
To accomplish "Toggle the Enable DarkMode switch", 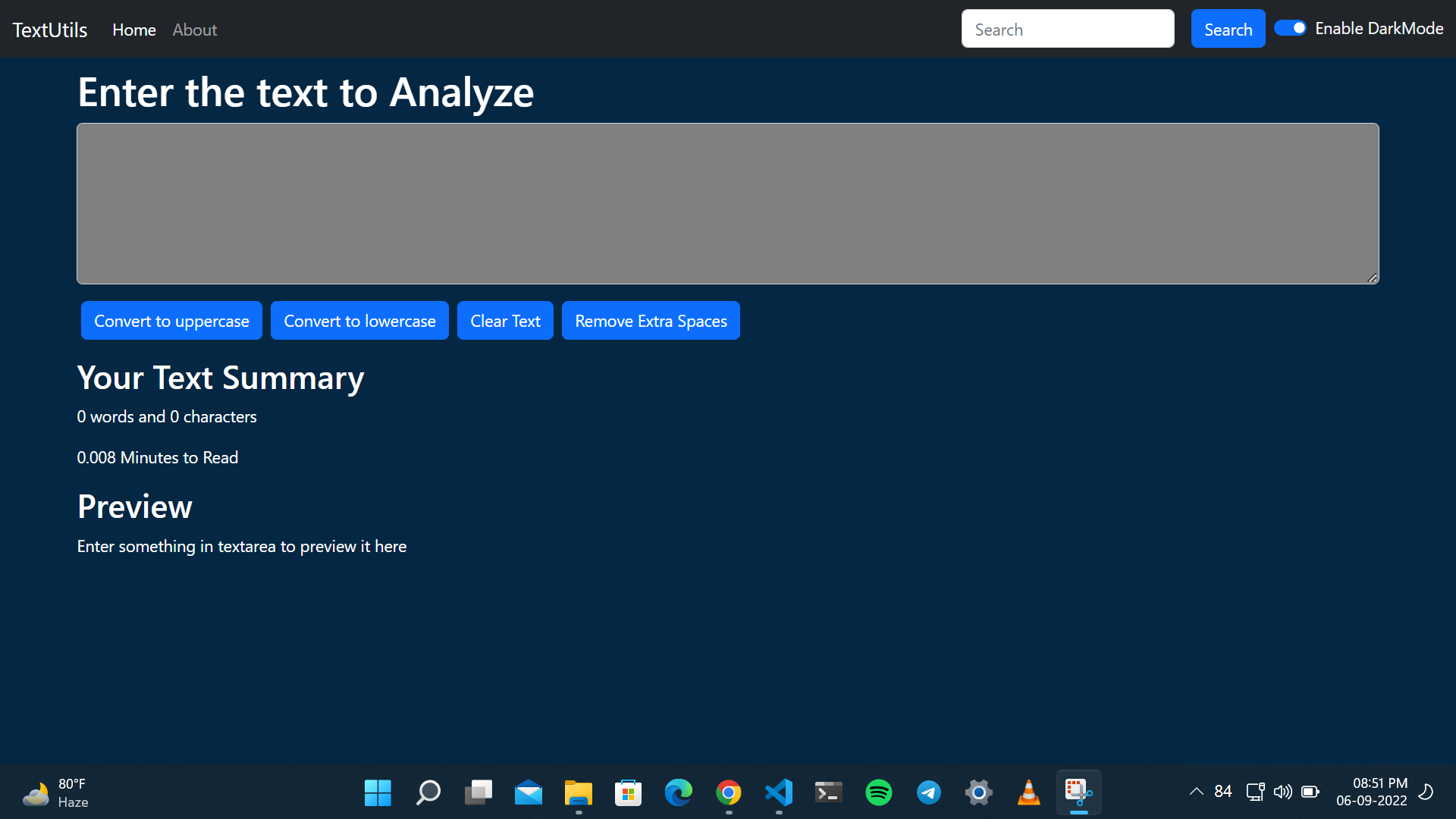I will pyautogui.click(x=1290, y=28).
